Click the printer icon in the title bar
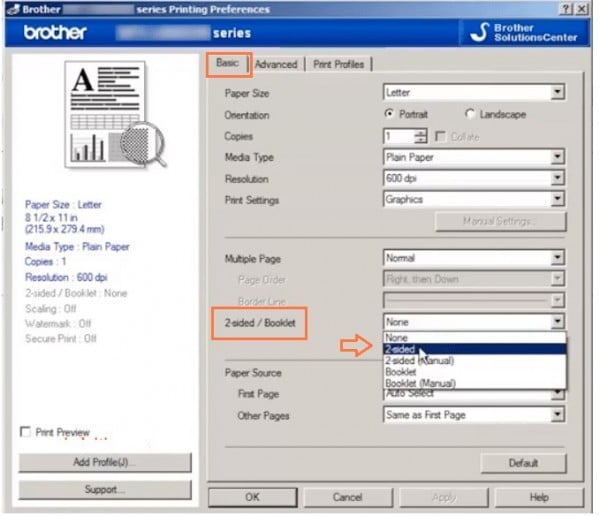The height and width of the screenshot is (516, 600). 13,9
